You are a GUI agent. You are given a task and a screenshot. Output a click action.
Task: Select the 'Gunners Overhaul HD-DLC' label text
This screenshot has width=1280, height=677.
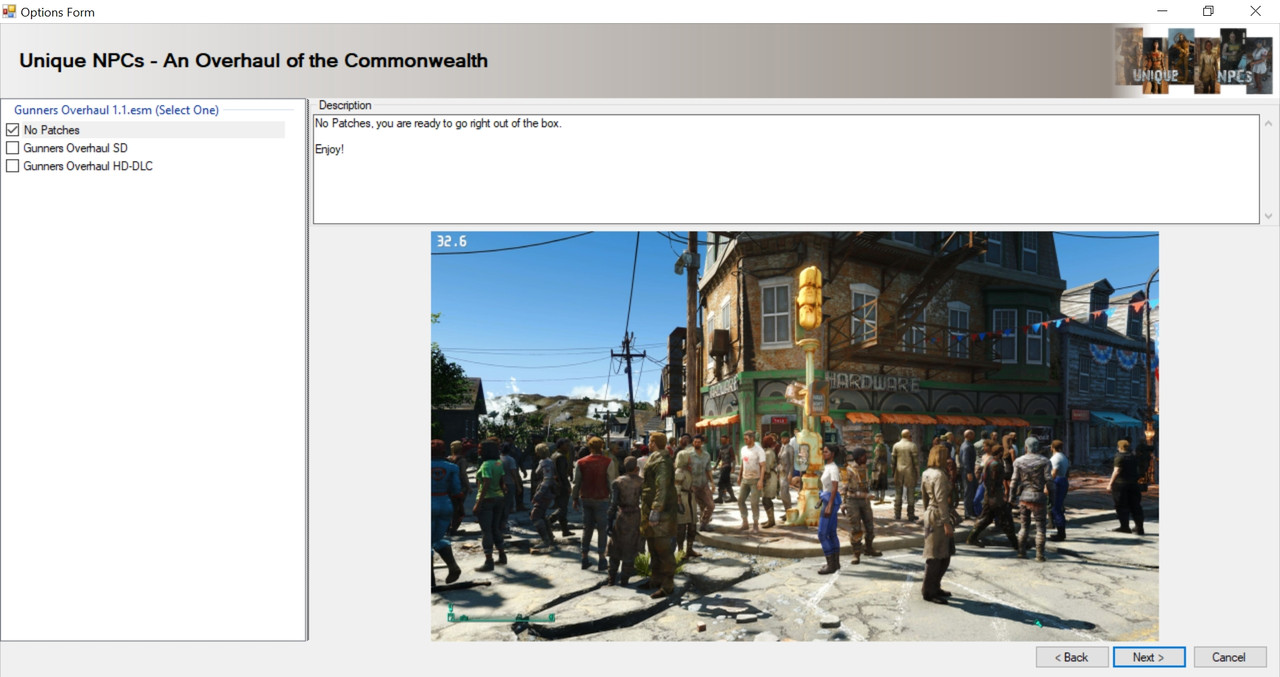pyautogui.click(x=88, y=166)
